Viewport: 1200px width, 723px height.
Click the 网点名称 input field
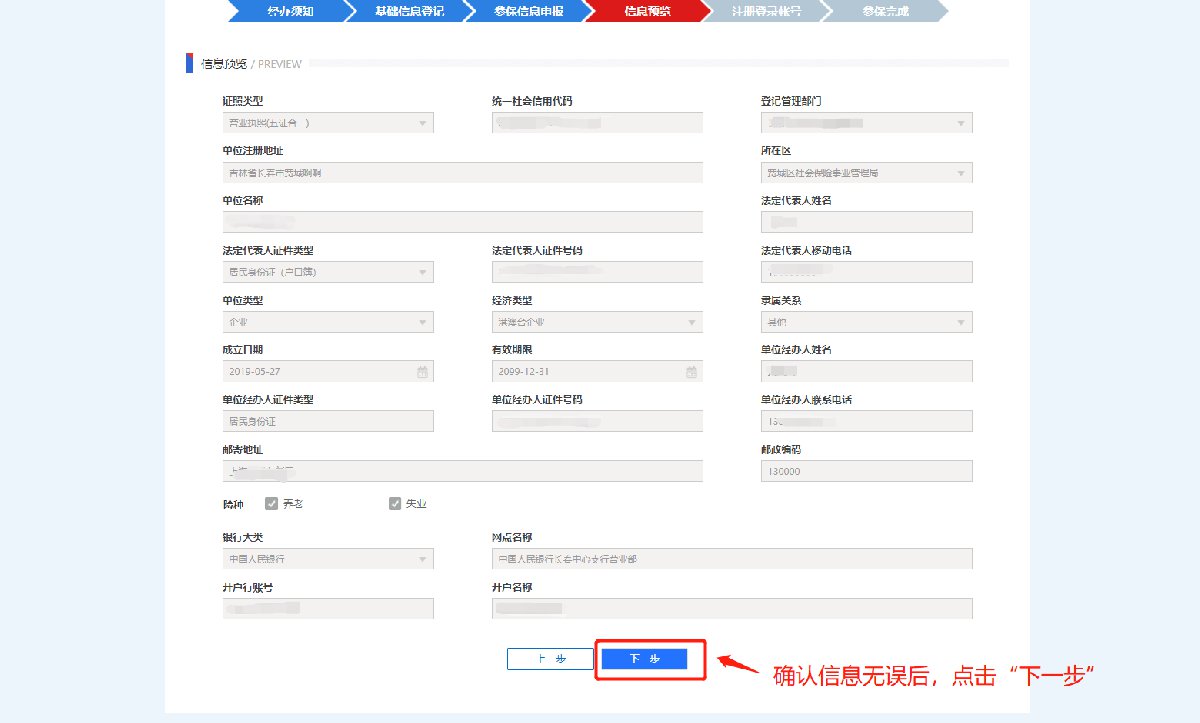(731, 559)
